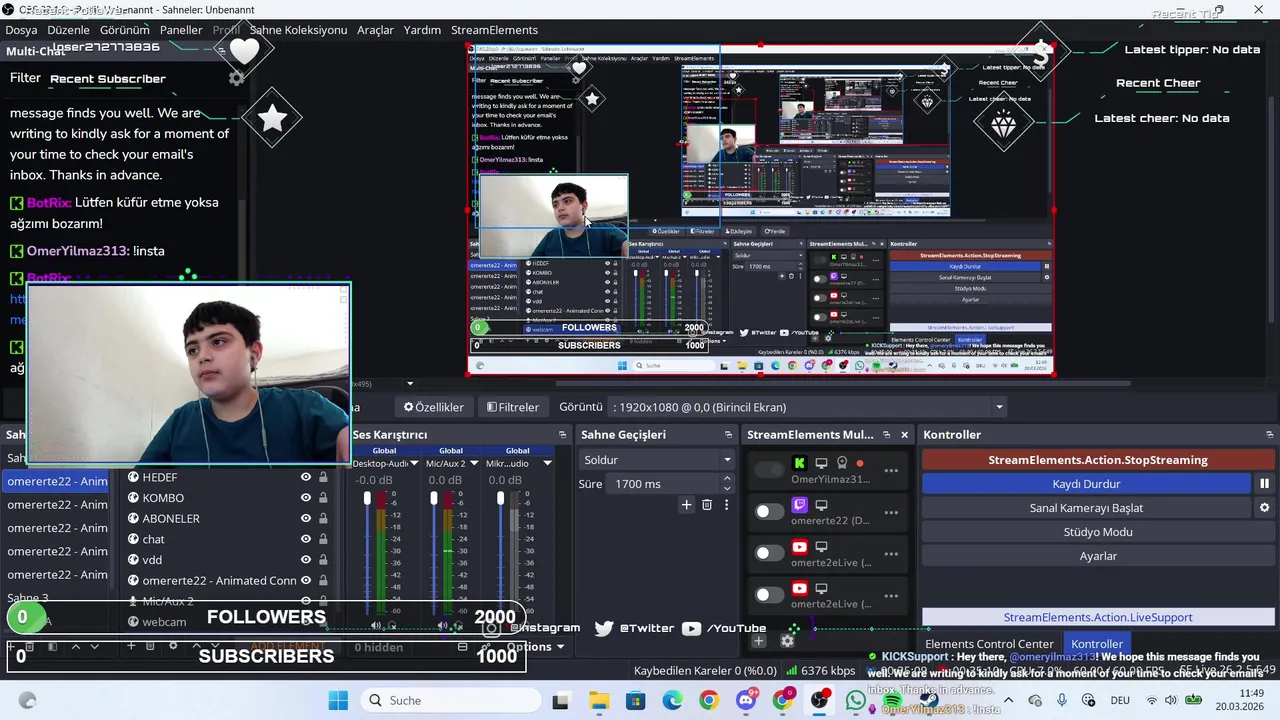Viewport: 1280px width, 720px height.
Task: Select the HEDEF source row
Action: point(229,477)
